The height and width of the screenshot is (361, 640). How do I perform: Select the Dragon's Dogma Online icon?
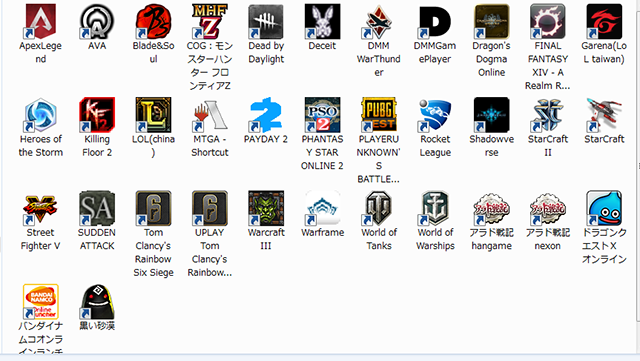[491, 21]
